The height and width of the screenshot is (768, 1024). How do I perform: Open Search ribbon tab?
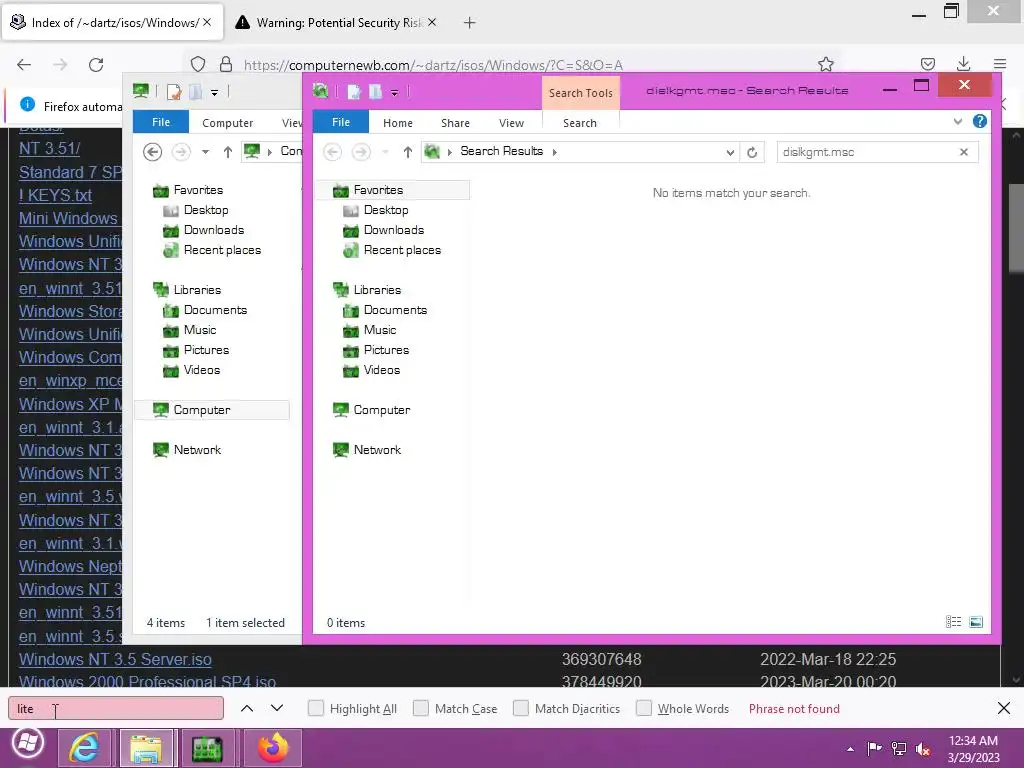click(x=580, y=123)
